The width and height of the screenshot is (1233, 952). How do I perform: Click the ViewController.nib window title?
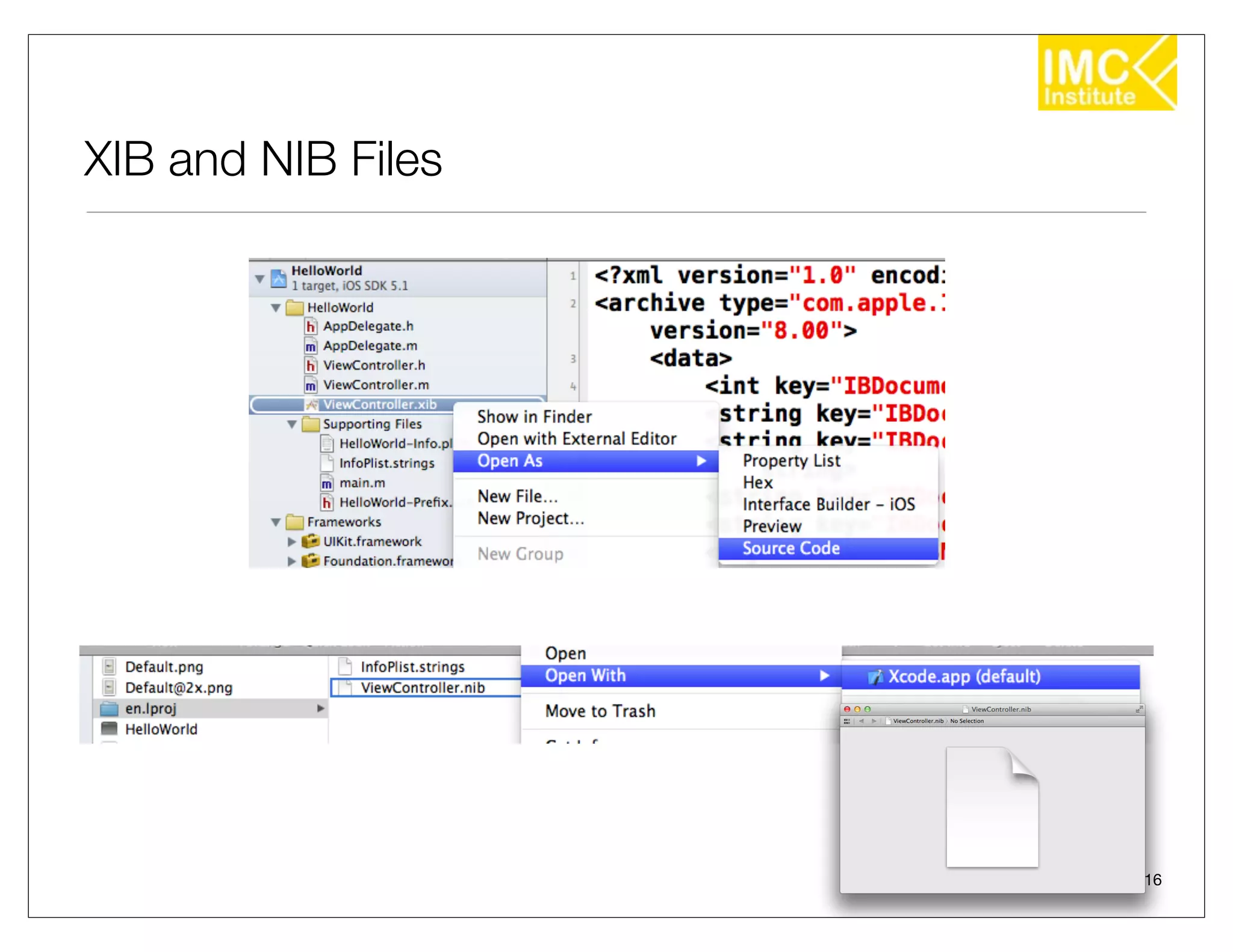coord(1001,709)
